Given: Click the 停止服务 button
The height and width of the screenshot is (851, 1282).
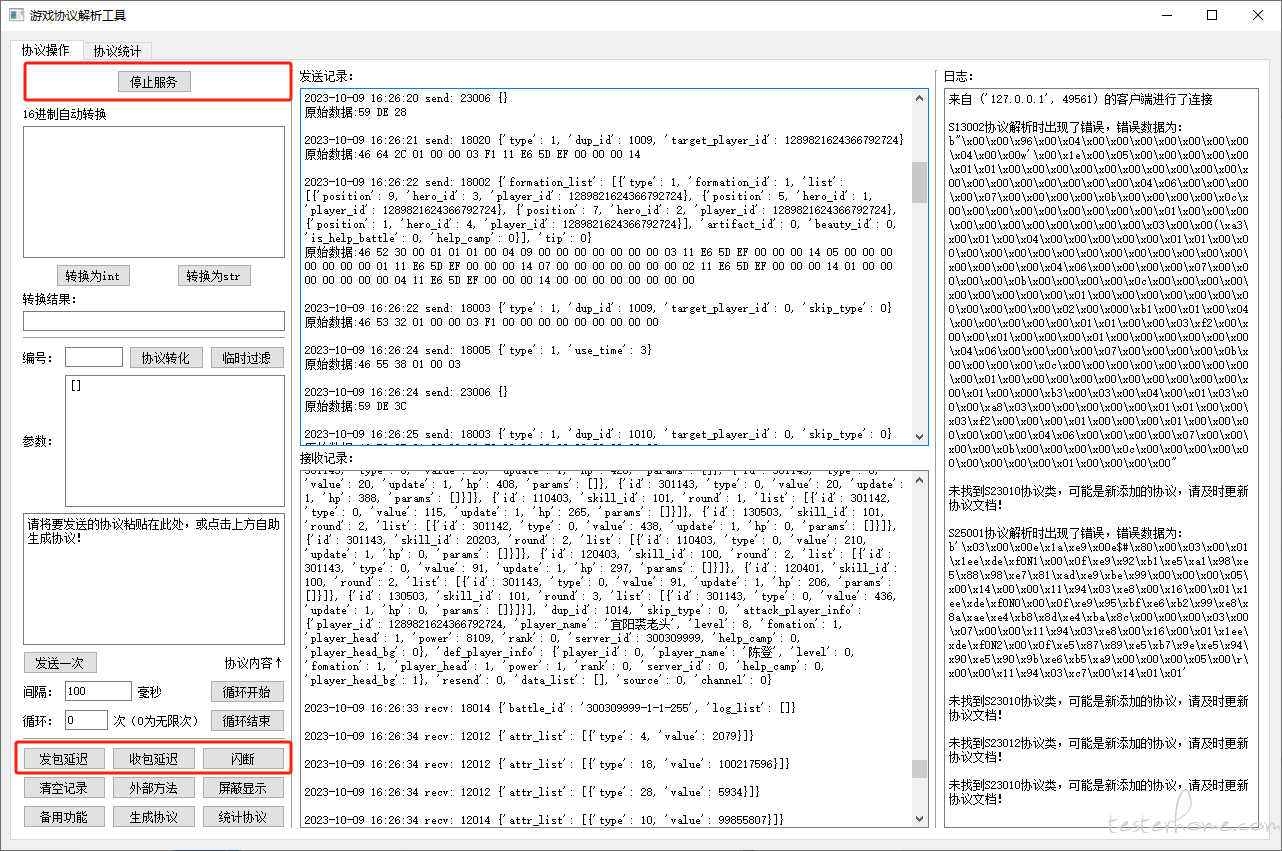Looking at the screenshot, I should [153, 82].
